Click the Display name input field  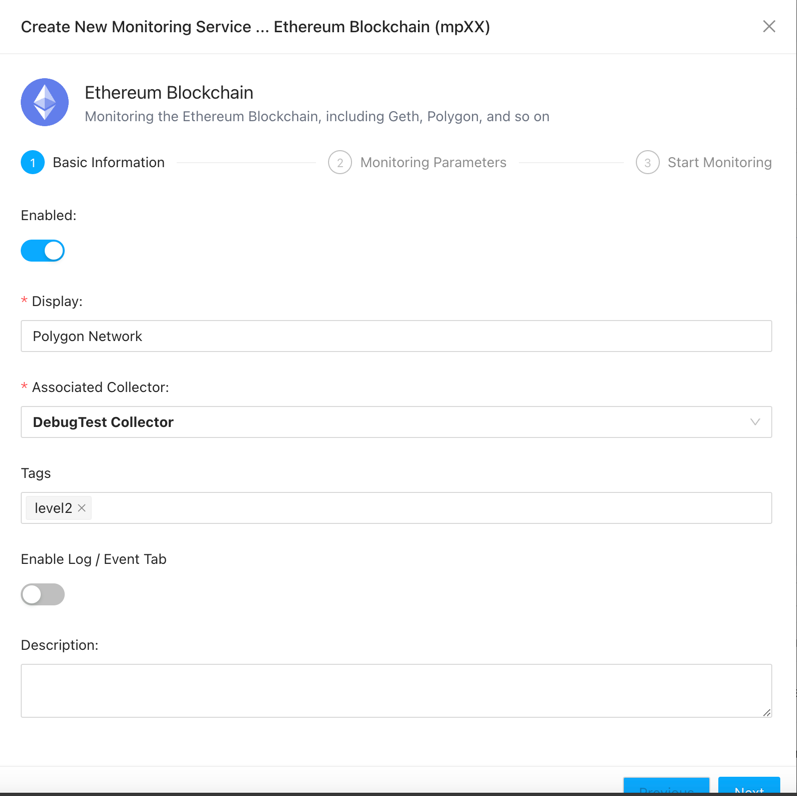click(396, 336)
